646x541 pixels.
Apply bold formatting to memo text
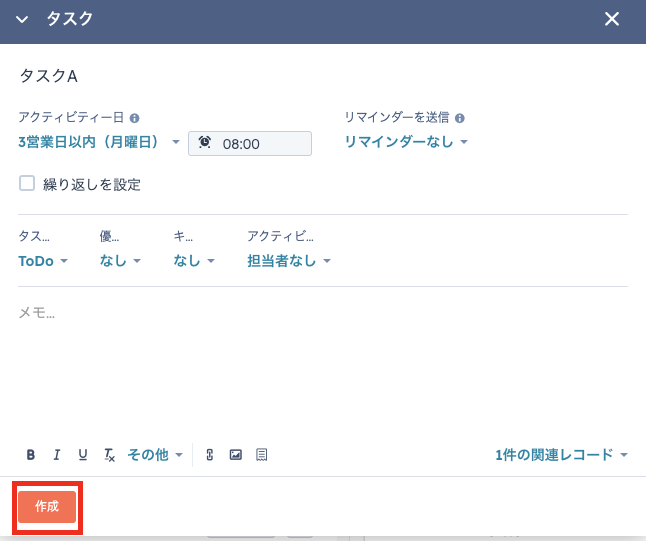[x=31, y=455]
